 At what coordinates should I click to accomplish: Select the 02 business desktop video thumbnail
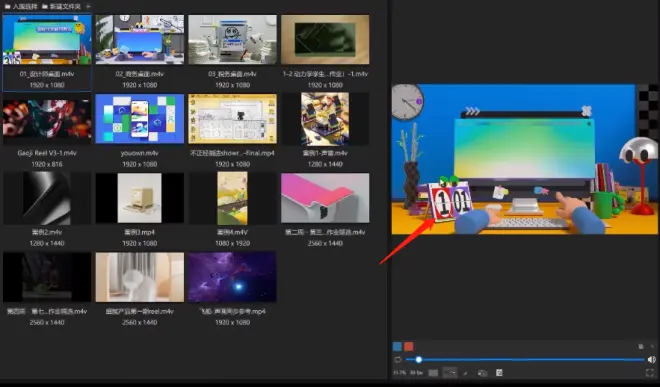[140, 40]
